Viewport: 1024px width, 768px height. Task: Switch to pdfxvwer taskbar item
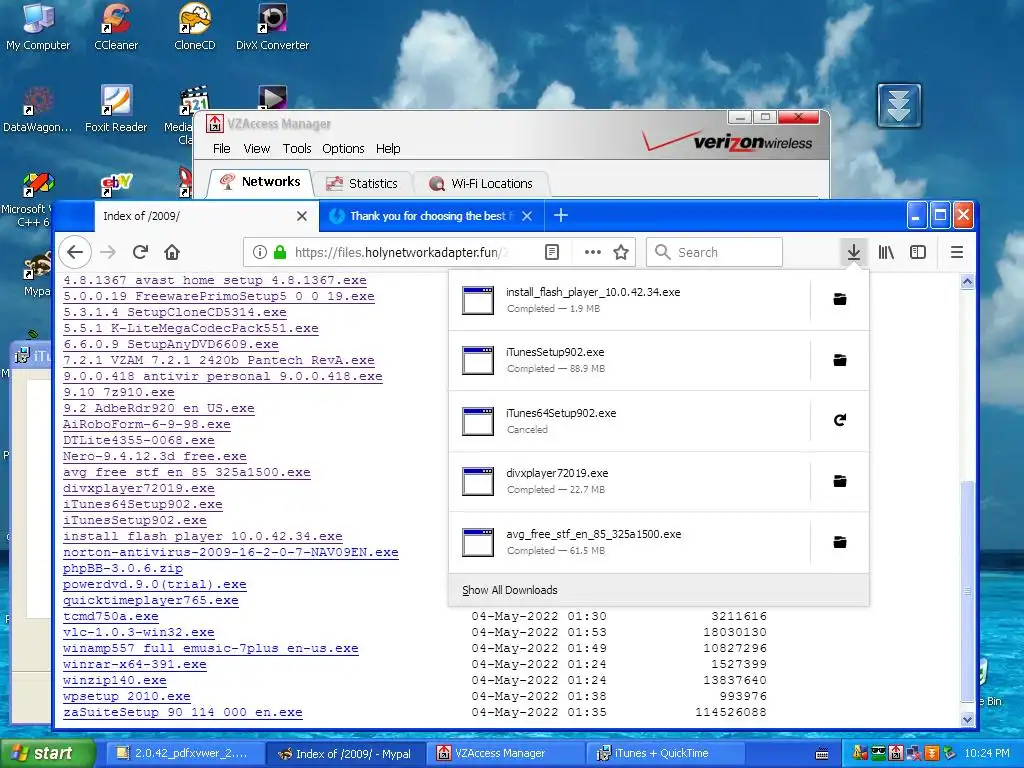coord(185,754)
